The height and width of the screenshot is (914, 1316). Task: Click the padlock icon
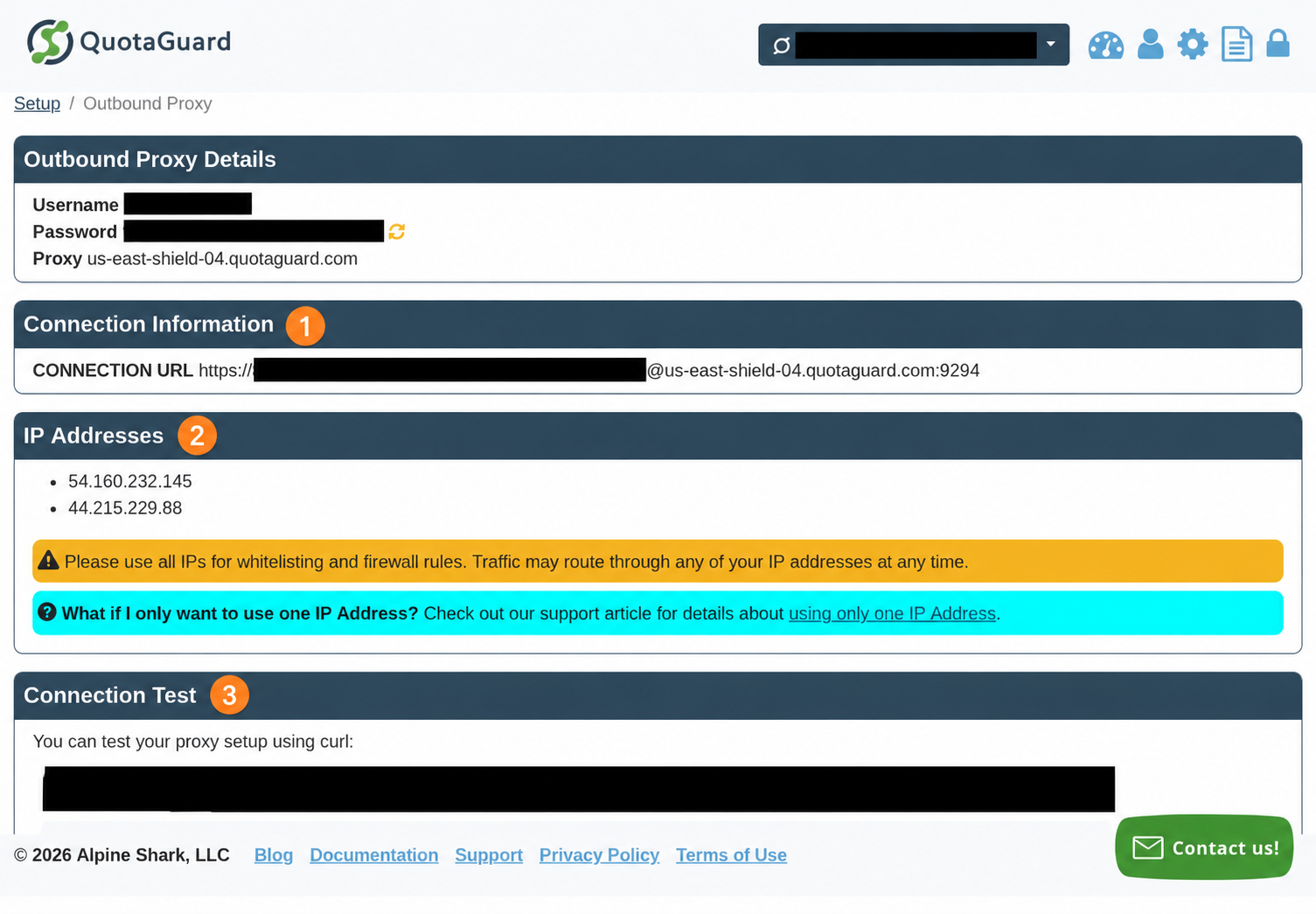click(x=1278, y=43)
